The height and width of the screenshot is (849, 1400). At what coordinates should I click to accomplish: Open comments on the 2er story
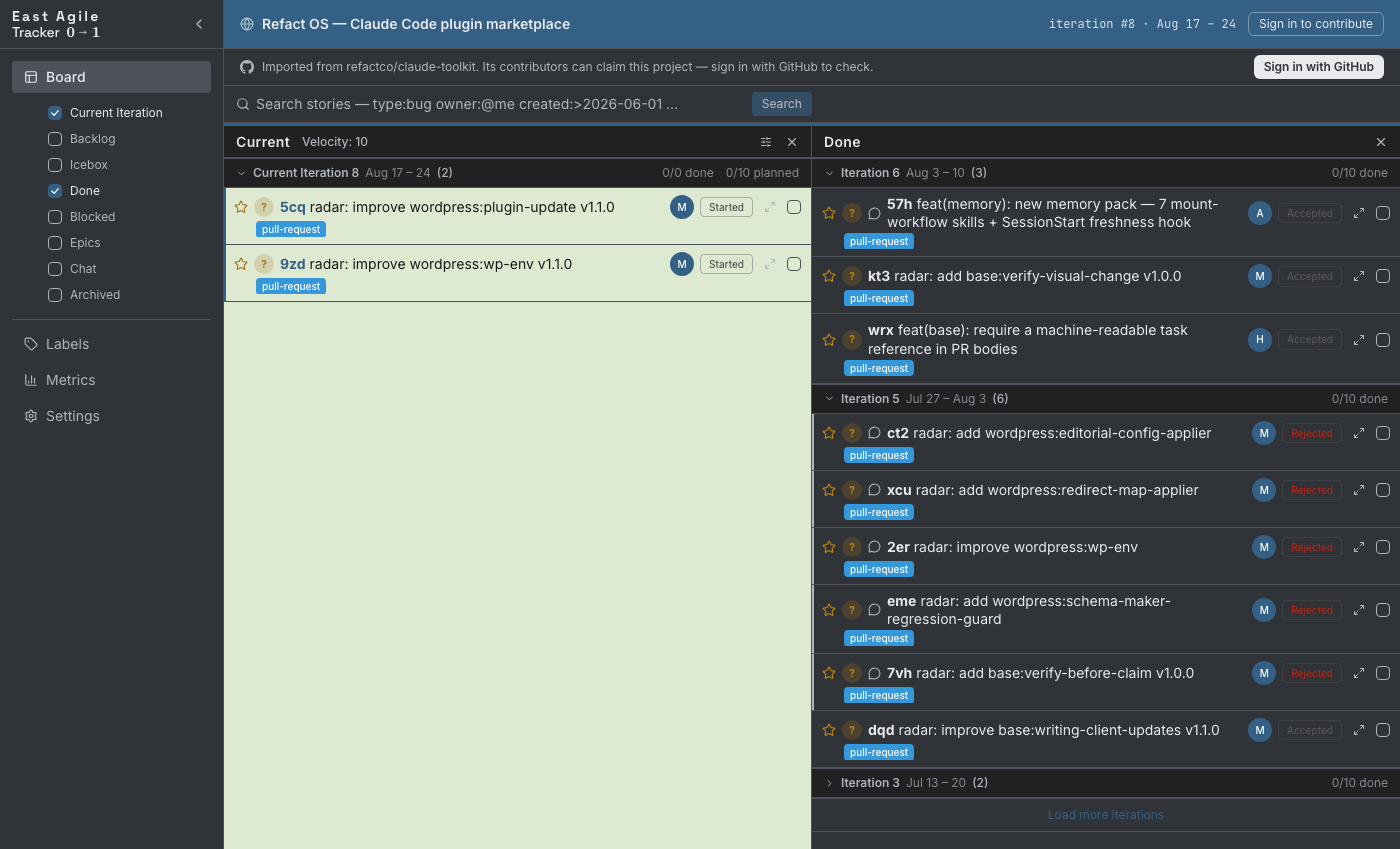pyautogui.click(x=874, y=547)
